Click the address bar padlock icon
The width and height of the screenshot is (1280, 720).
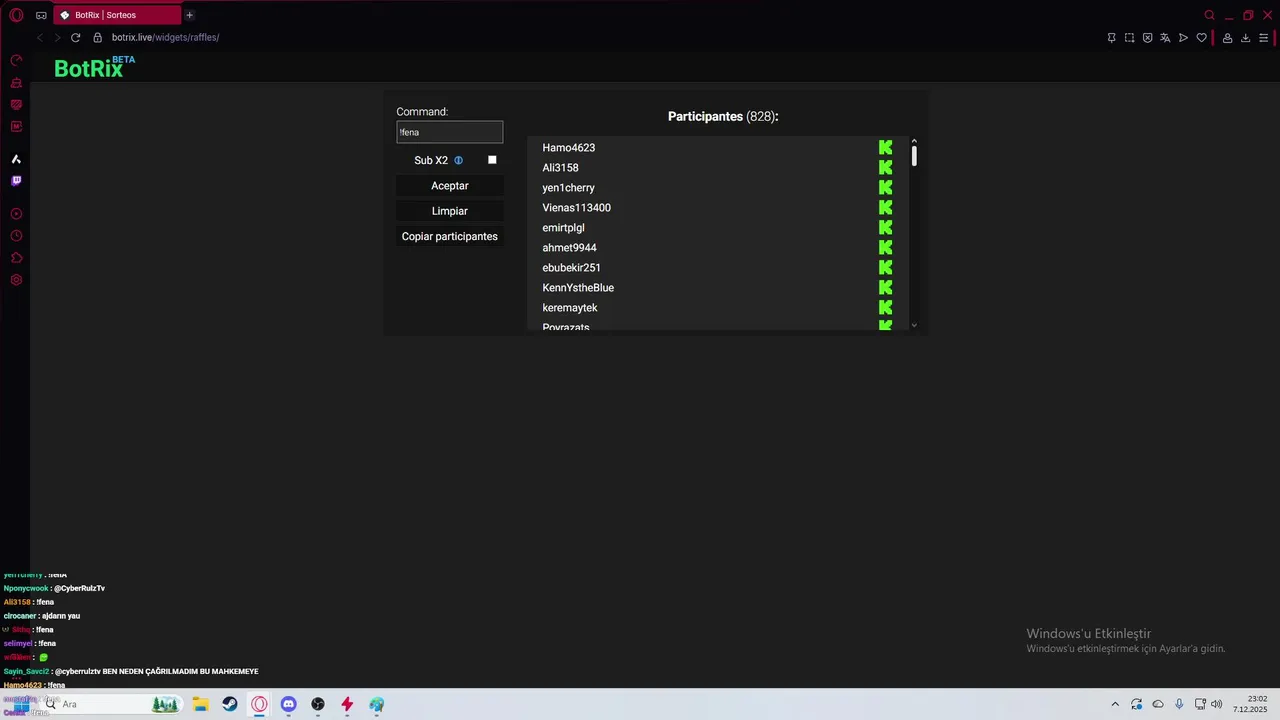(97, 37)
